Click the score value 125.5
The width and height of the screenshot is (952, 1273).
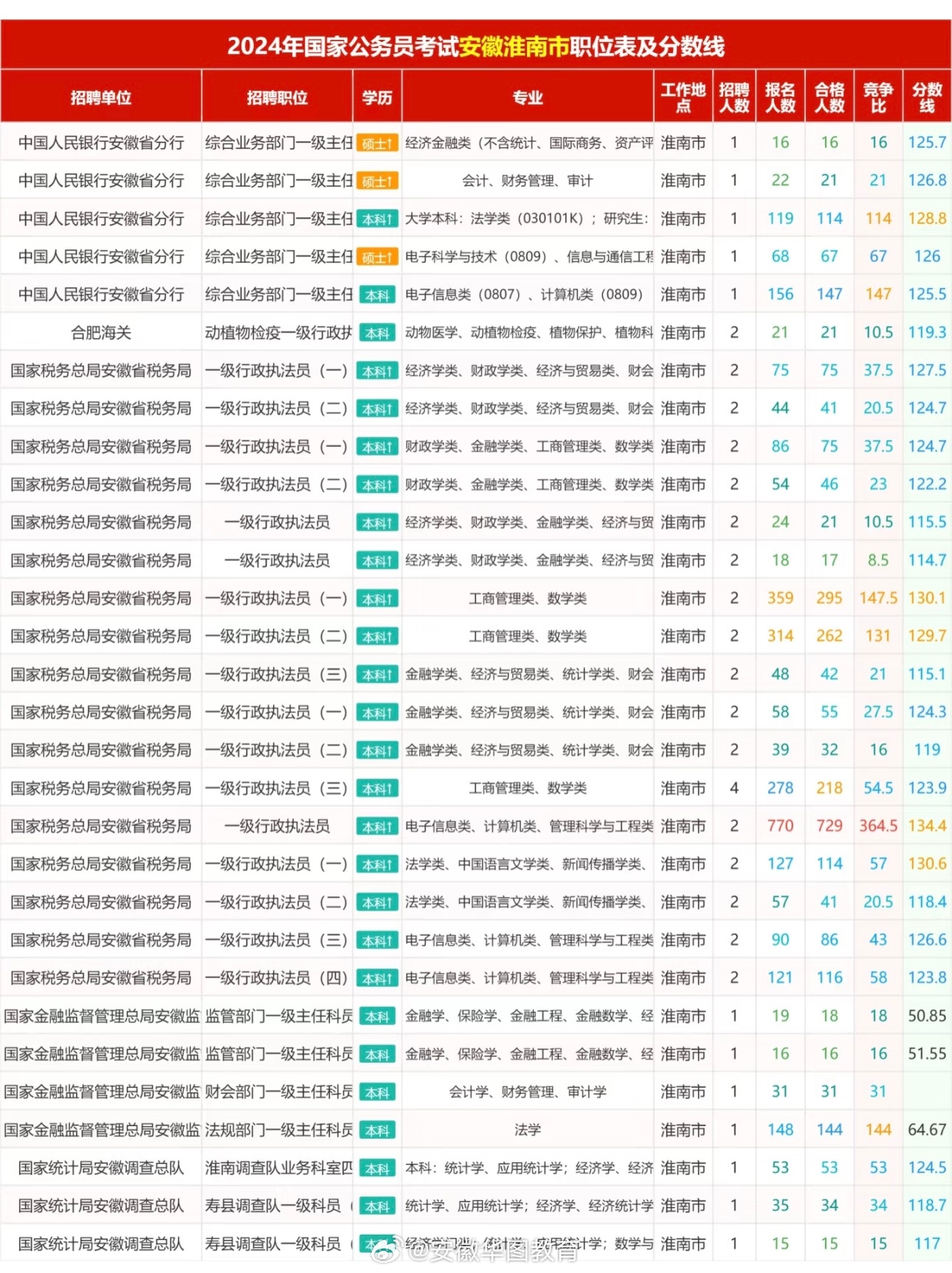tap(927, 294)
